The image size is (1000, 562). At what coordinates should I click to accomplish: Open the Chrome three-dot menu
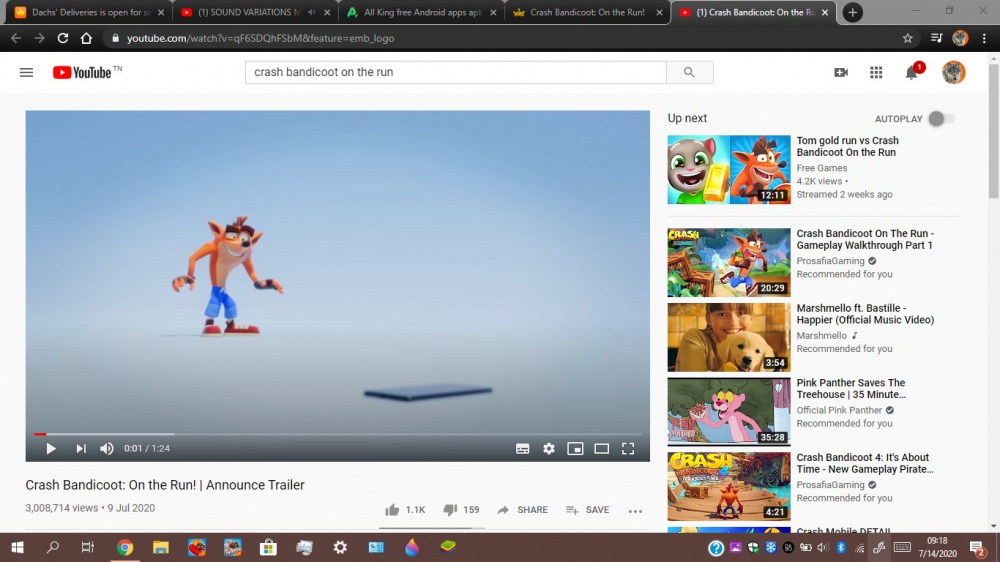(x=984, y=38)
